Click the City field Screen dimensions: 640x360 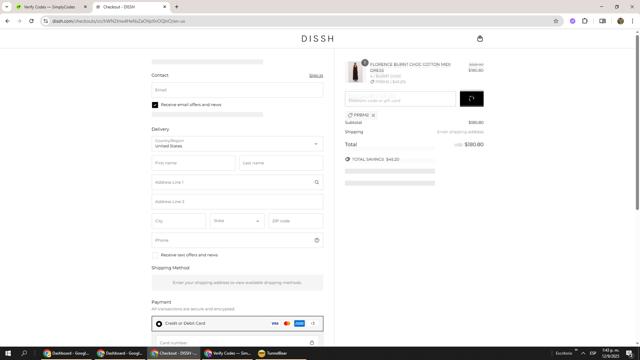click(179, 221)
